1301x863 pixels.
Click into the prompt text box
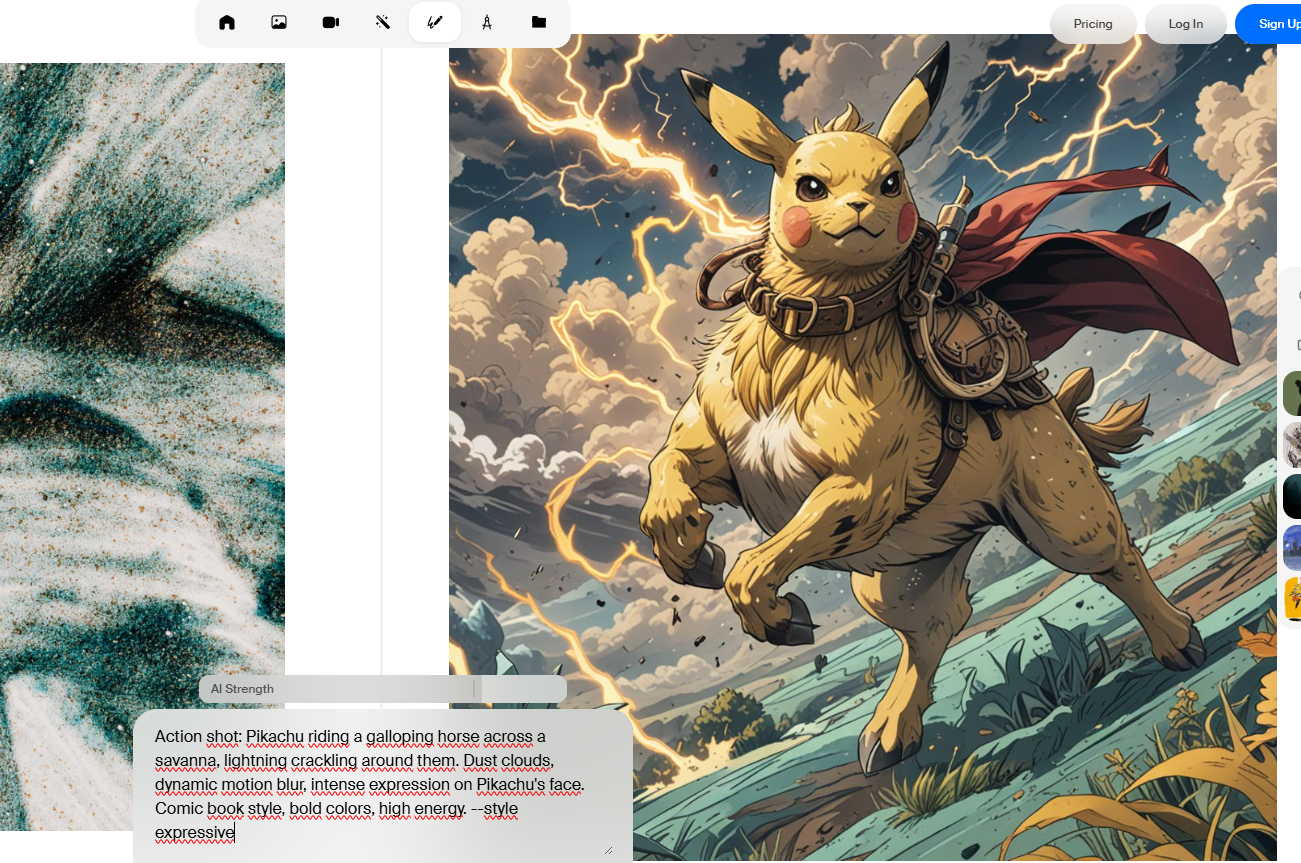[383, 786]
